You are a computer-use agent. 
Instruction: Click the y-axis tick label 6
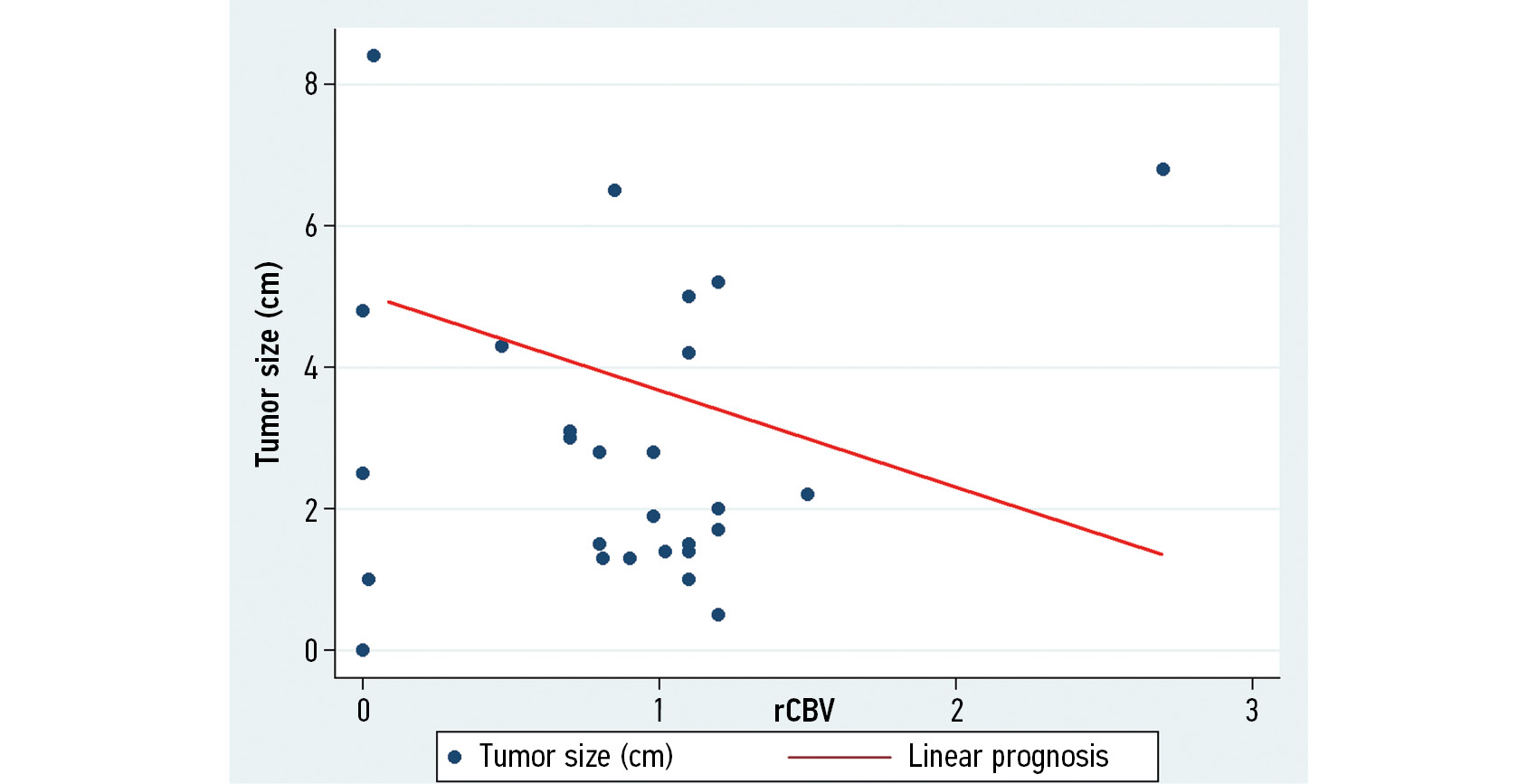pyautogui.click(x=311, y=226)
